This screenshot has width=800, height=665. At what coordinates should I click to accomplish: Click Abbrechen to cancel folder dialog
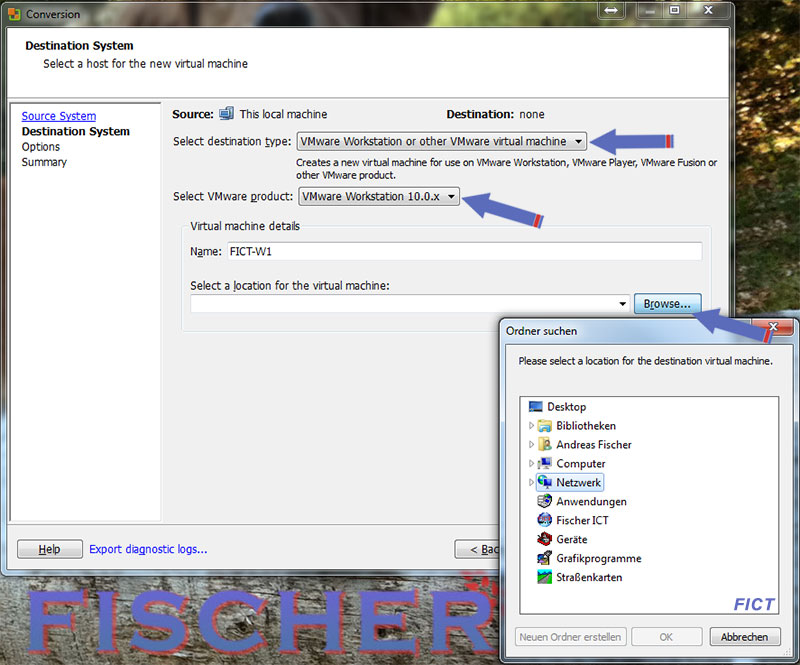(x=744, y=637)
